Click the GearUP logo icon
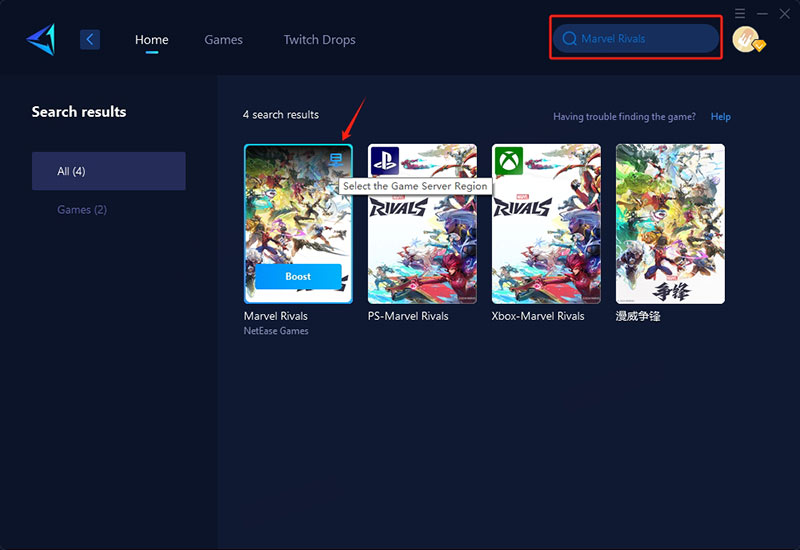Viewport: 800px width, 550px height. coord(41,39)
